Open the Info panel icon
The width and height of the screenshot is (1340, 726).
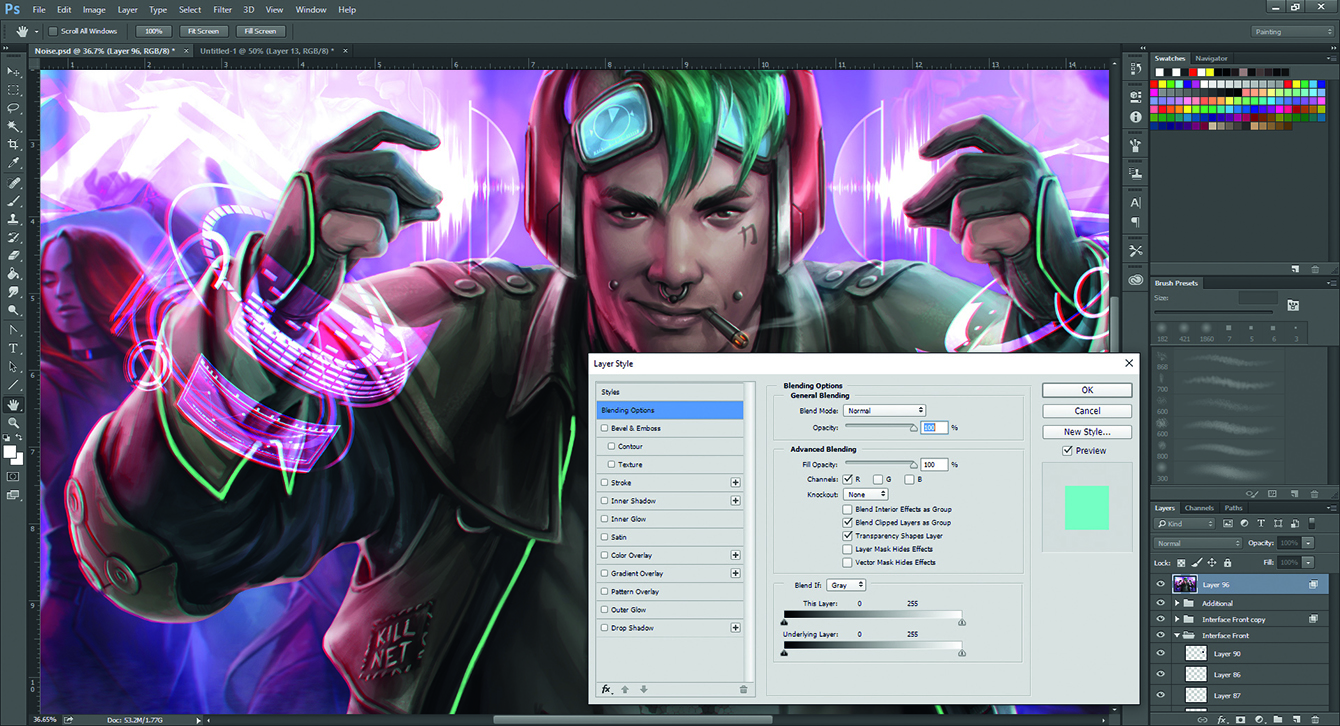coord(1135,117)
